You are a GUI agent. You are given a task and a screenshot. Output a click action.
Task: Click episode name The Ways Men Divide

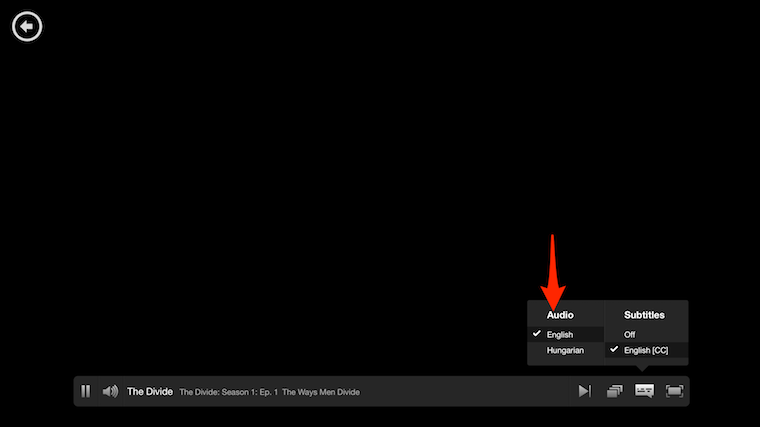(321, 392)
